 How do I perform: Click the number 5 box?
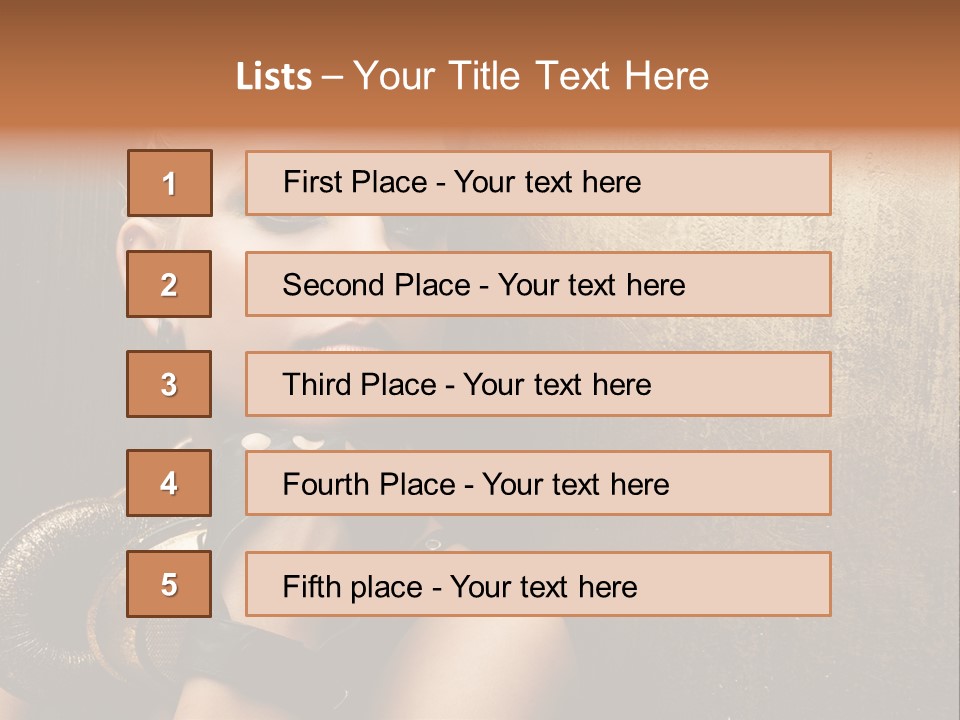[169, 584]
